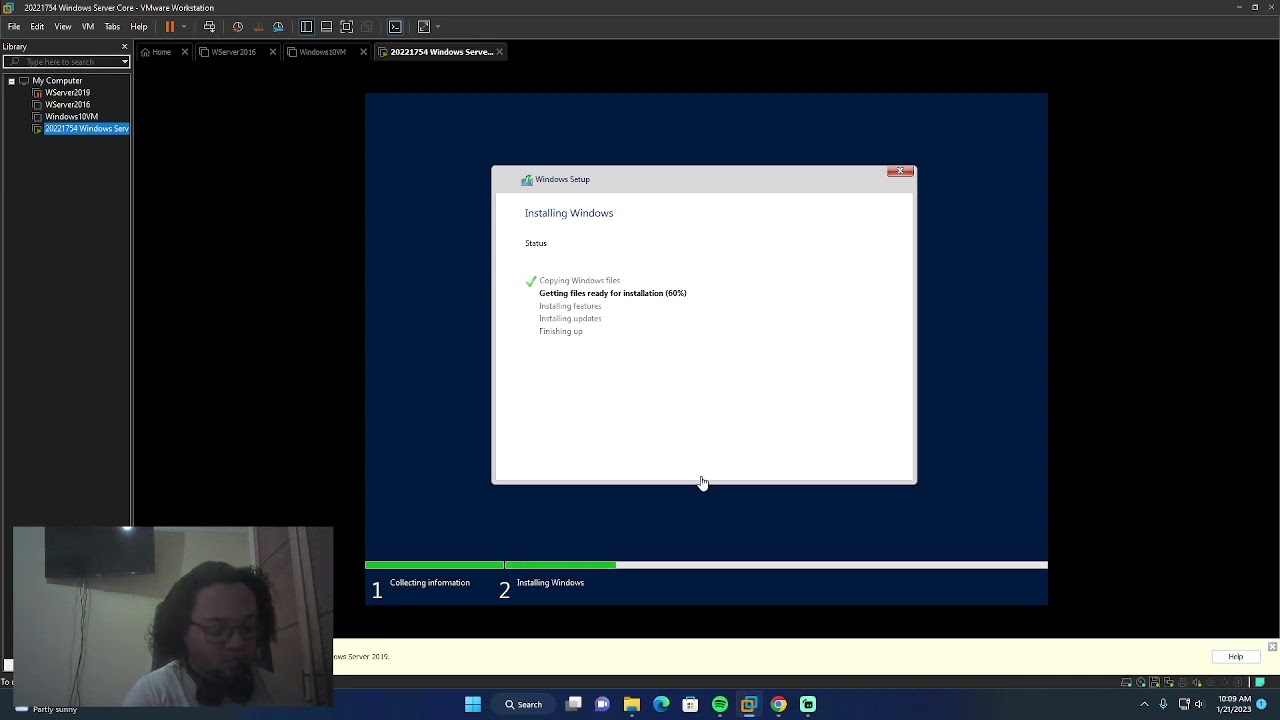Viewport: 1280px width, 720px height.
Task: Dismiss the yellow hint bar
Action: 1272,647
